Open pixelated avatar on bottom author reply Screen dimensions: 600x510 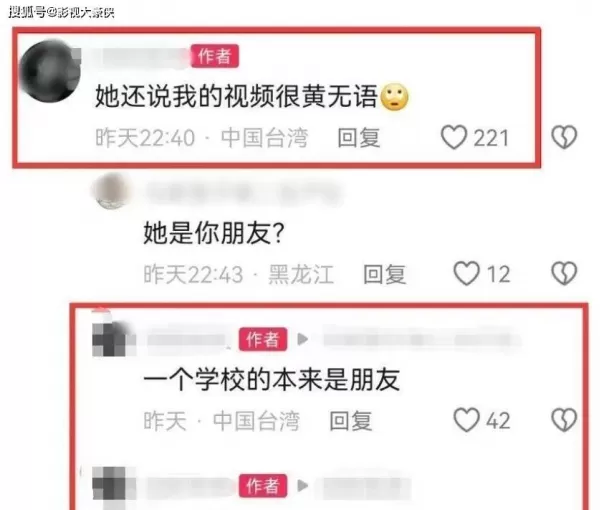click(114, 483)
